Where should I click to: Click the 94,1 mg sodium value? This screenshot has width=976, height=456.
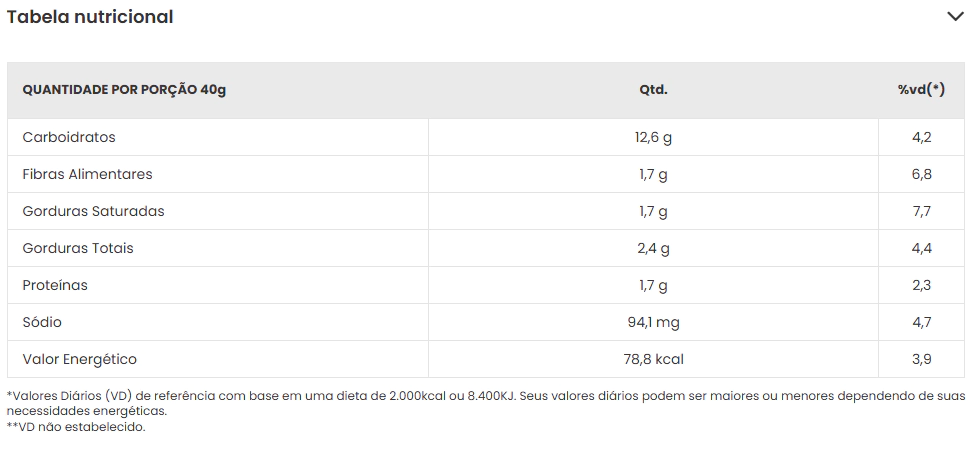point(653,322)
